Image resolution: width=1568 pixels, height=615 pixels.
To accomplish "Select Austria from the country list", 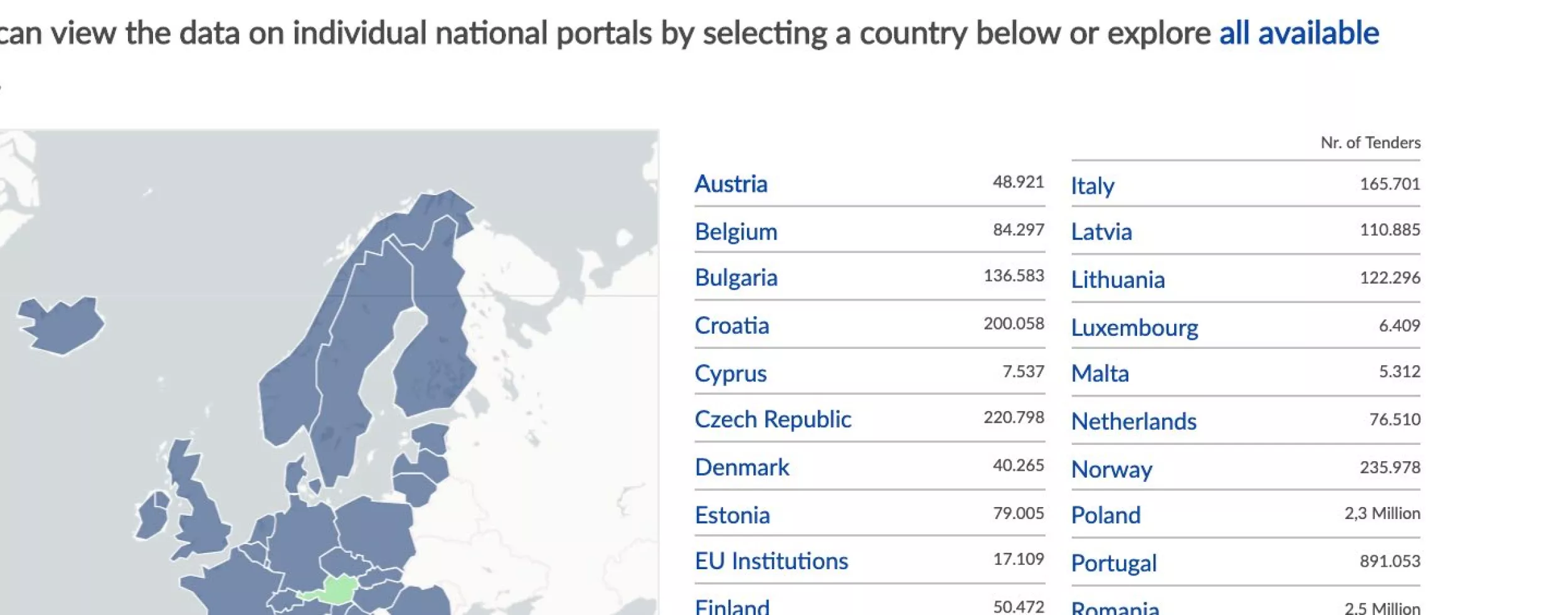I will (730, 184).
